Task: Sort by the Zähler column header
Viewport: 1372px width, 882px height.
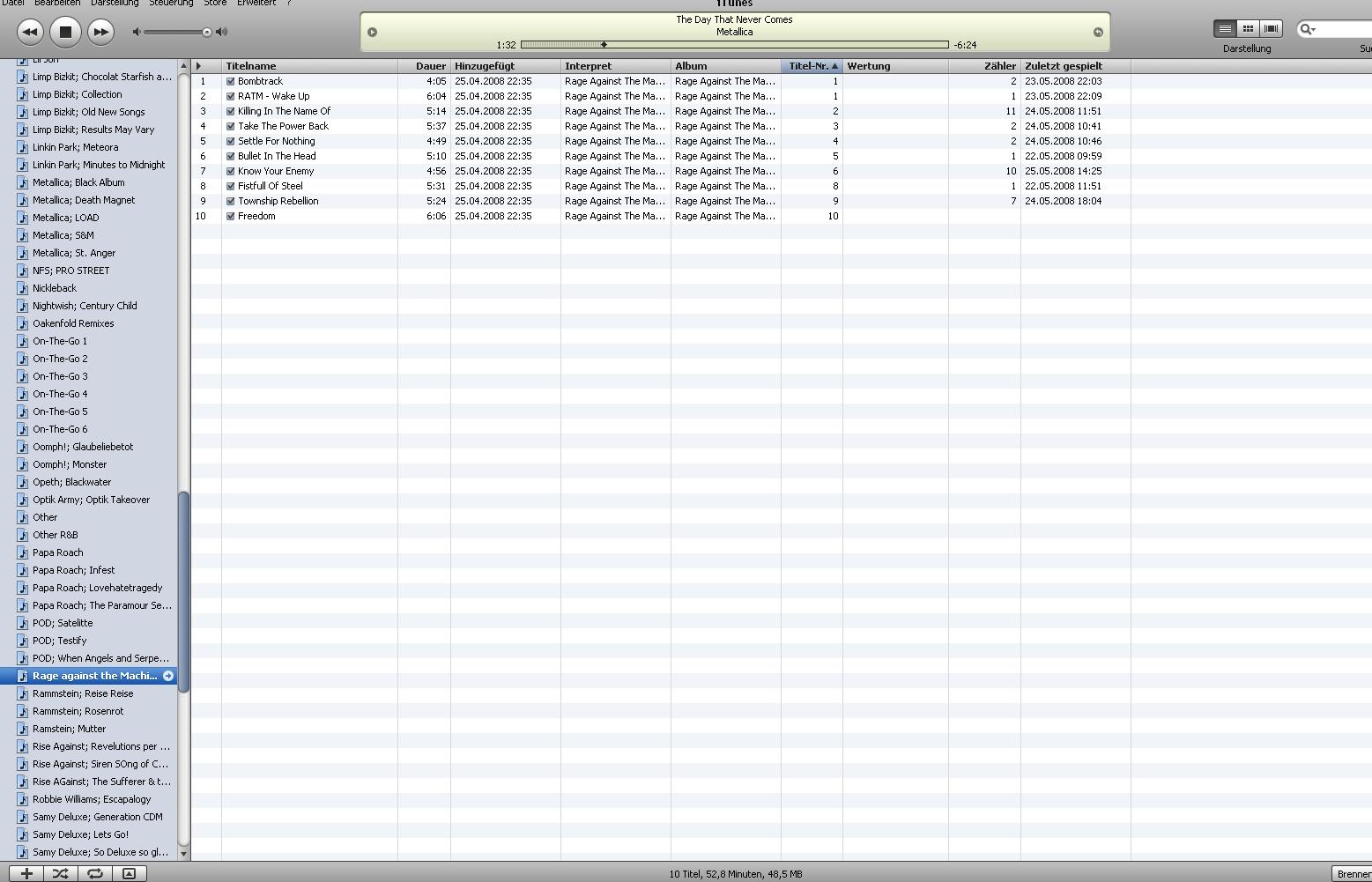Action: 984,66
